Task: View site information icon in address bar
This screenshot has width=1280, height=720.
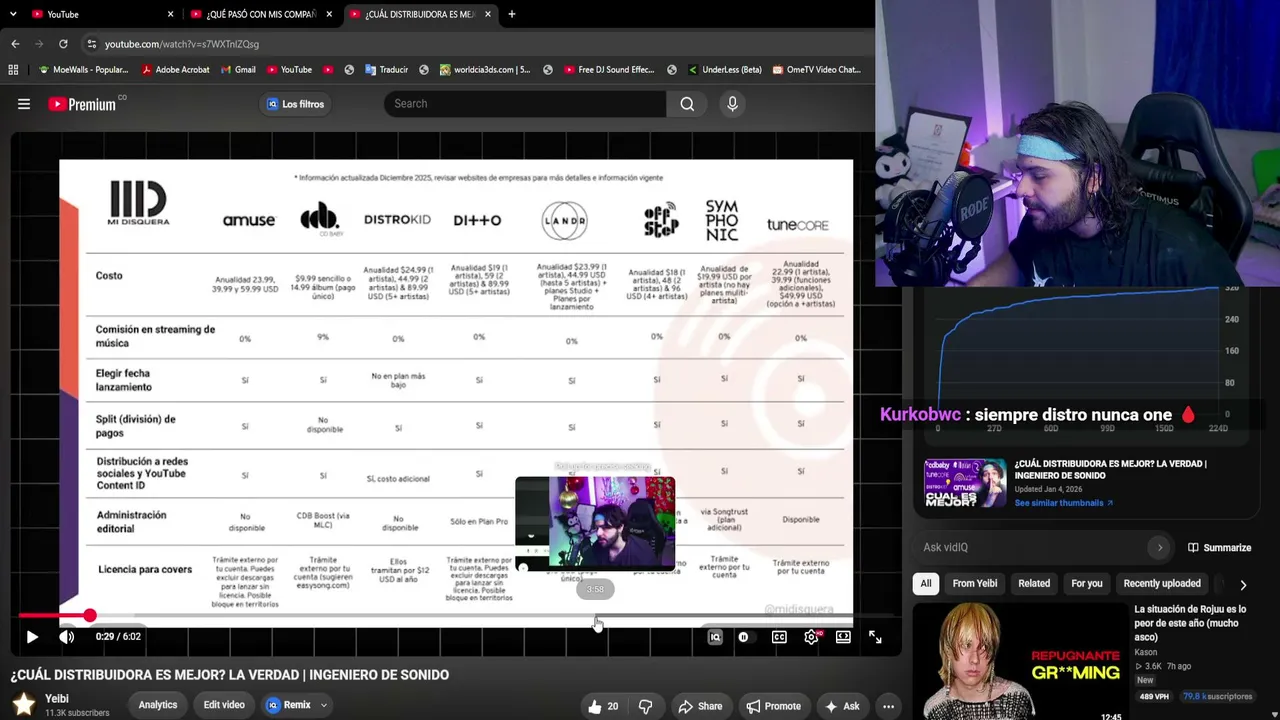Action: (x=91, y=44)
